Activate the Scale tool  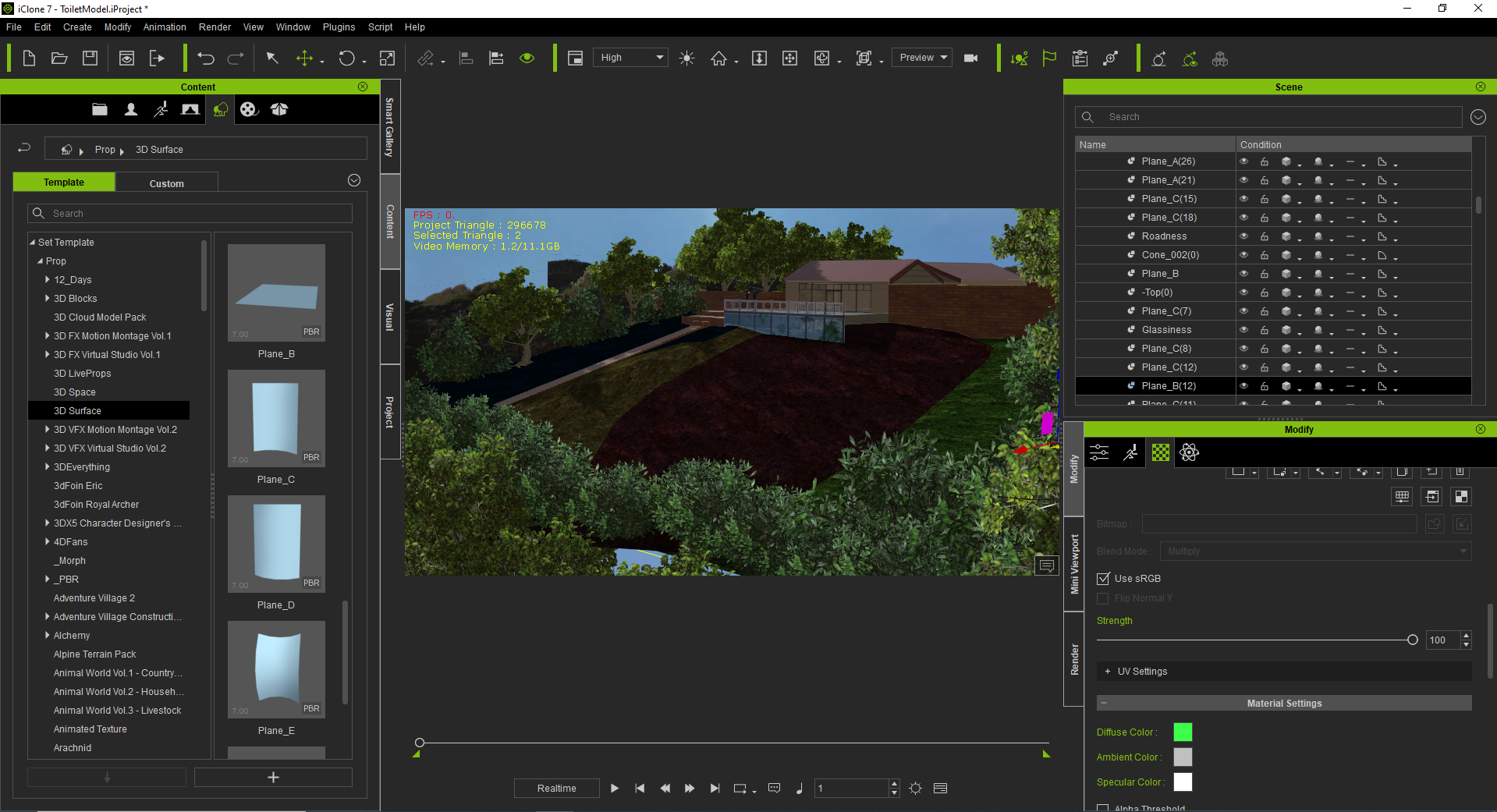coord(387,59)
